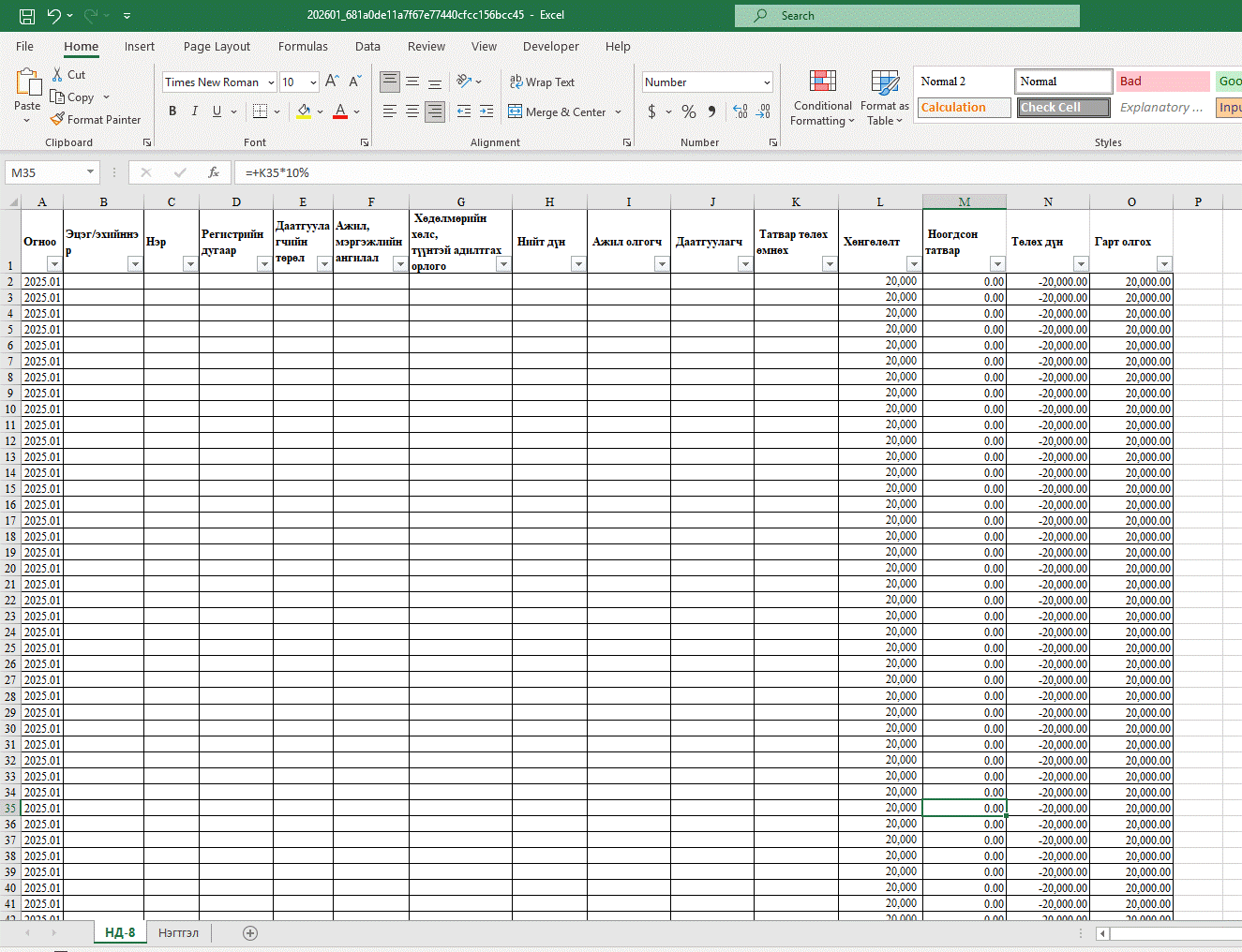Switch to the Formulas ribbon tab
1242x952 pixels.
(303, 47)
